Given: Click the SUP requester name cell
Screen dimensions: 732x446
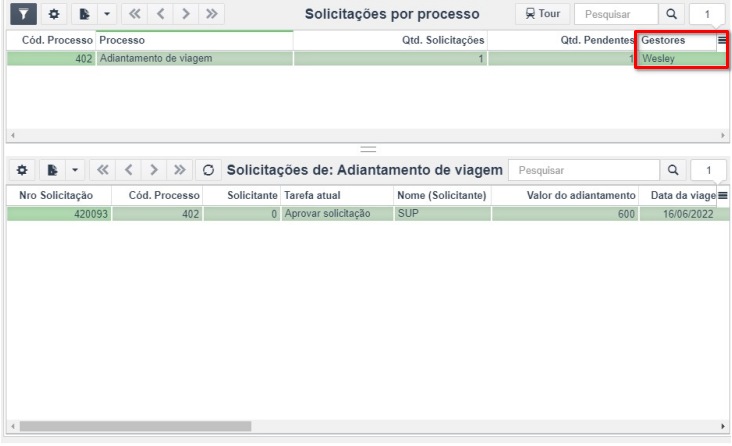Looking at the screenshot, I should [442, 214].
